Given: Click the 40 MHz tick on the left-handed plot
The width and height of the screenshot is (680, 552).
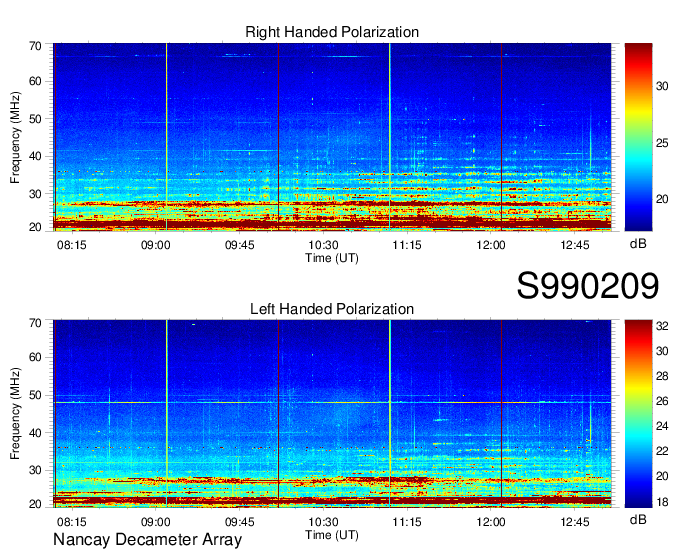Looking at the screenshot, I should click(x=35, y=433).
